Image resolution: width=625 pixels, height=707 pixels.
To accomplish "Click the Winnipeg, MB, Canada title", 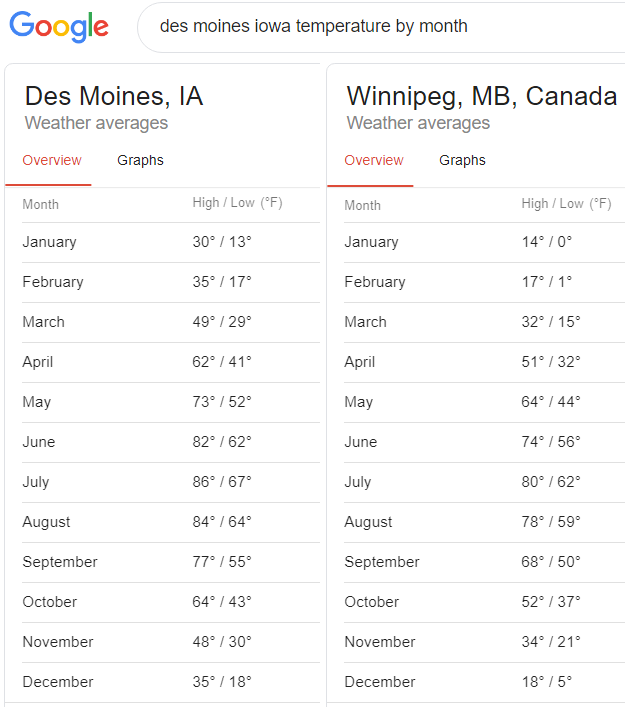I will coord(481,96).
